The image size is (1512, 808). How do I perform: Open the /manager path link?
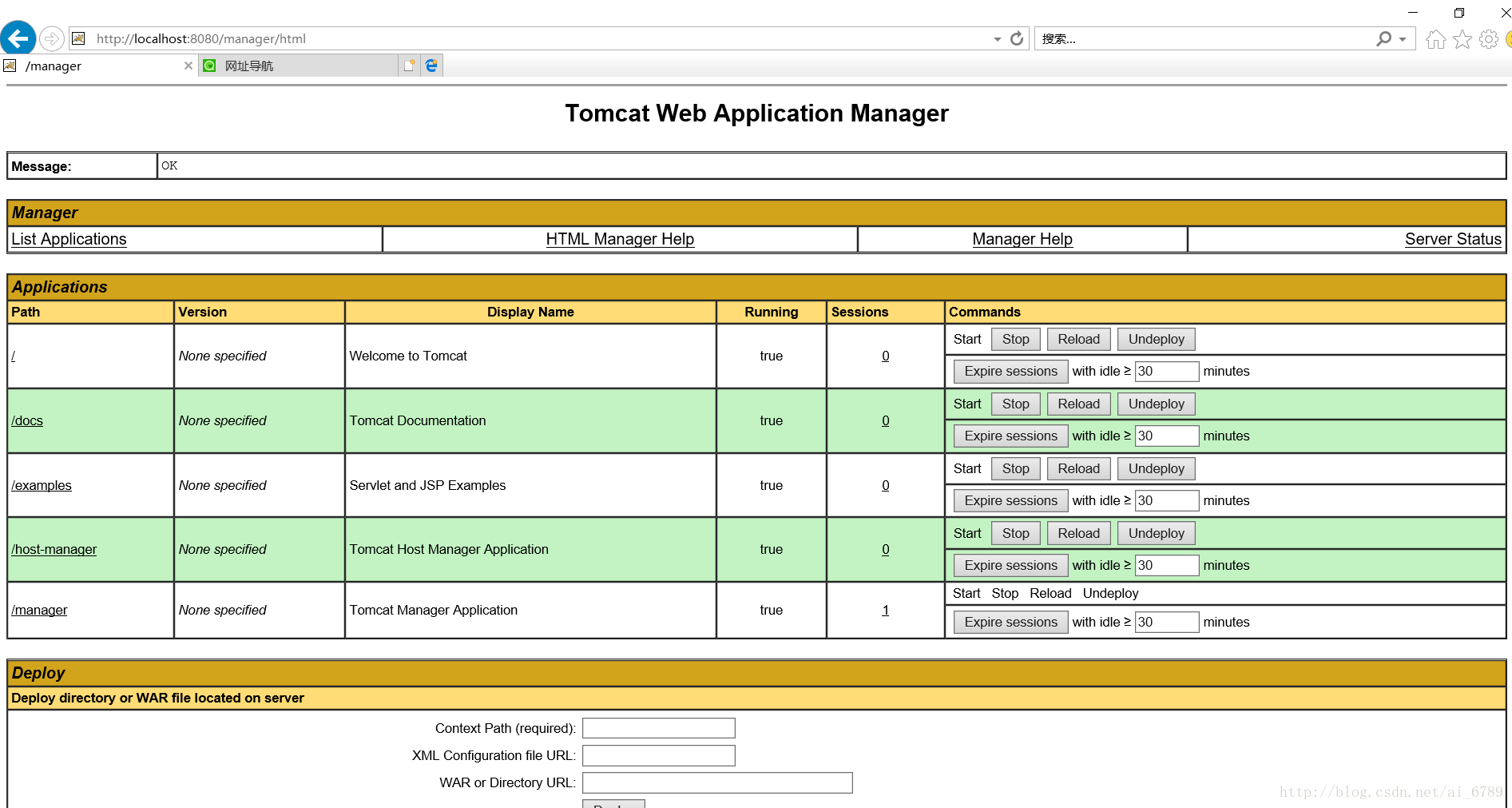point(39,610)
